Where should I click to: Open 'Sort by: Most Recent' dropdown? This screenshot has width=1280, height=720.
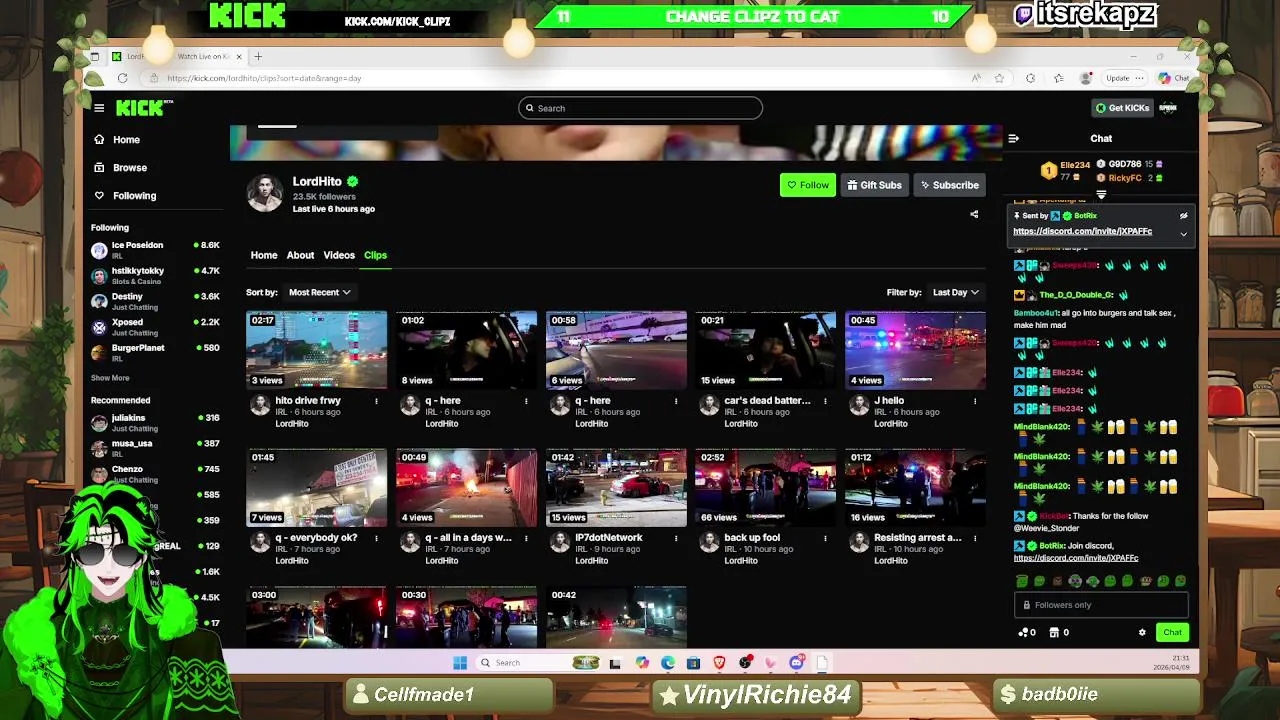pyautogui.click(x=319, y=292)
